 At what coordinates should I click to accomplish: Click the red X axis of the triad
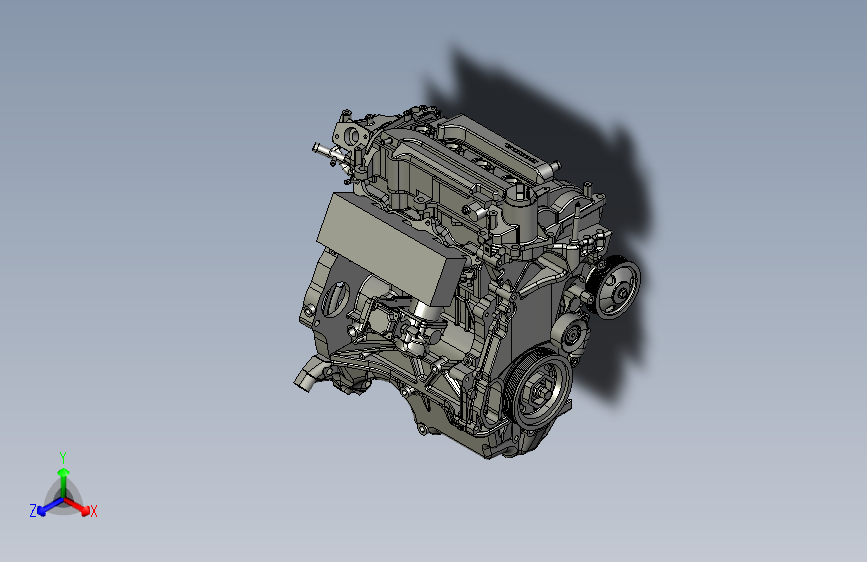pyautogui.click(x=77, y=506)
